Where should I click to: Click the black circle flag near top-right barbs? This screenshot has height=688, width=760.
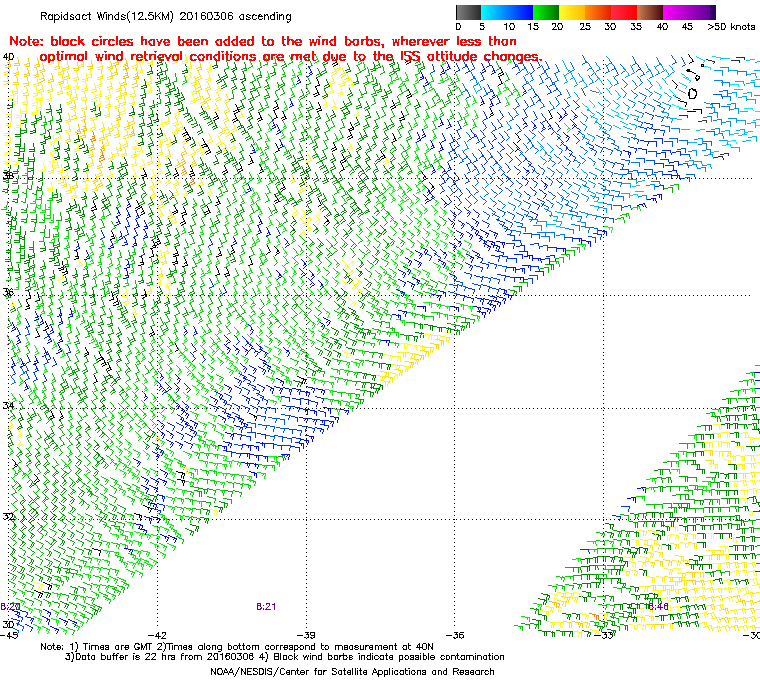693,94
